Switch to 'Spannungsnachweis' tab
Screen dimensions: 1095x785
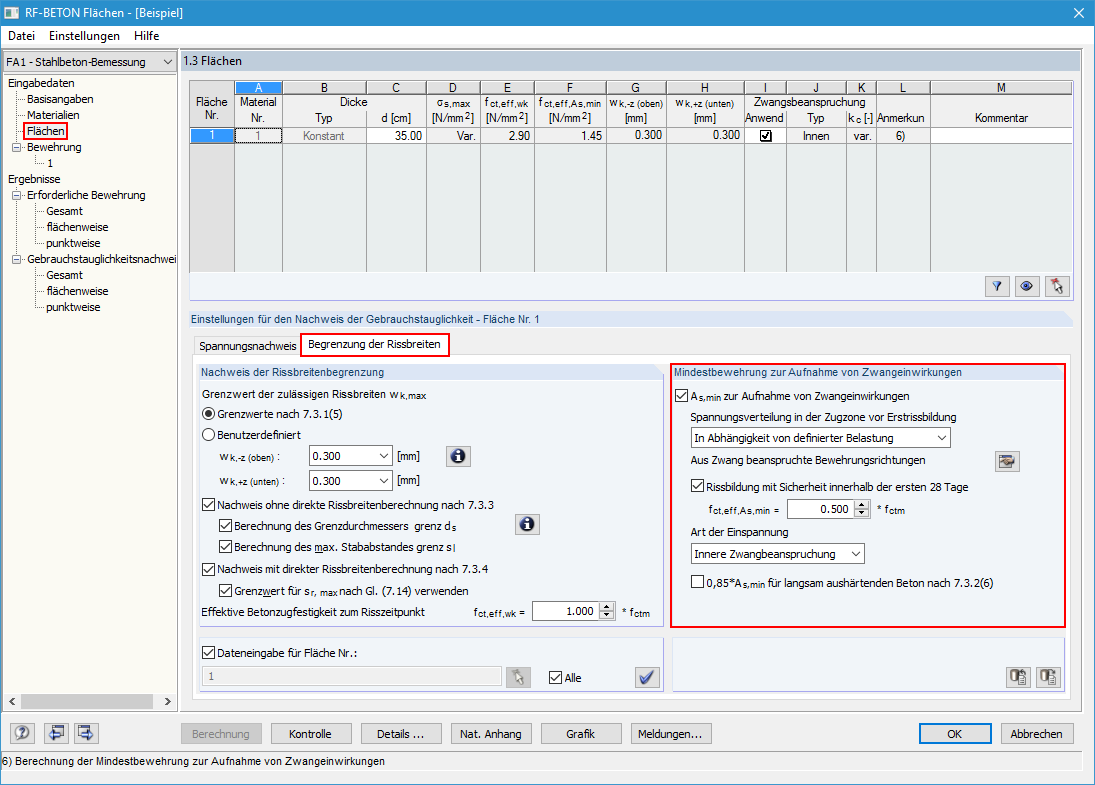pos(247,346)
